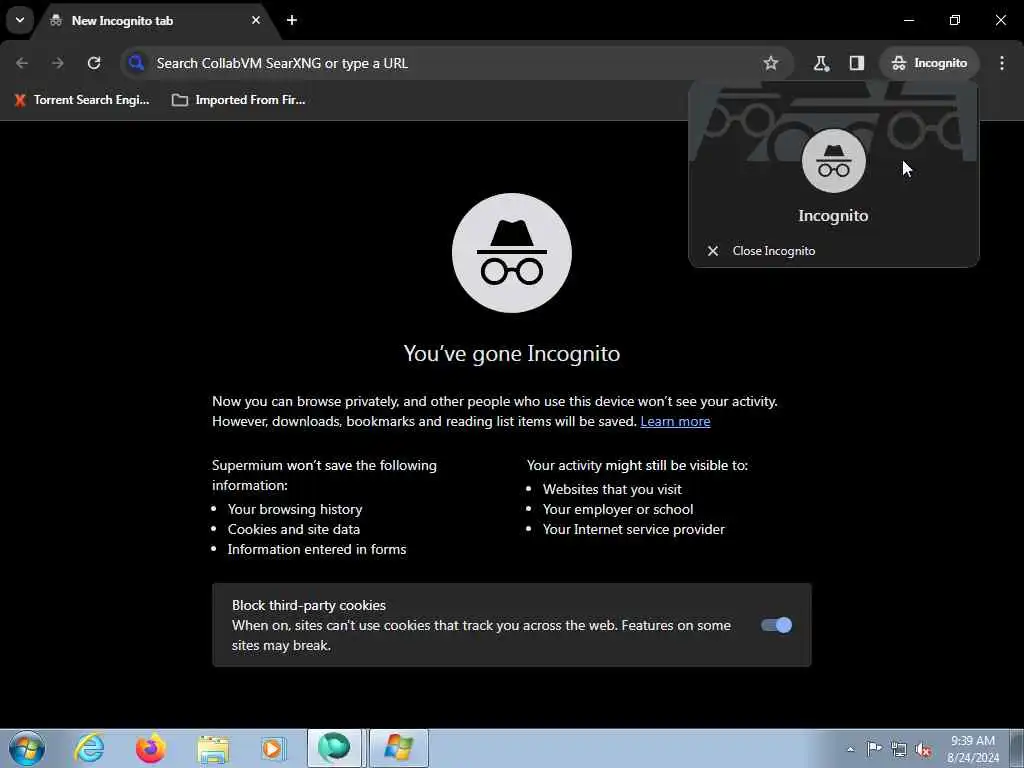Open the taskbar clock showing 9:39 AM

tap(973, 748)
